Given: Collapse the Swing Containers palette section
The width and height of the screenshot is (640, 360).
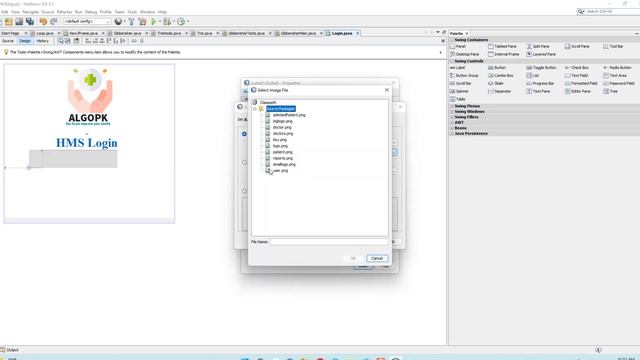Looking at the screenshot, I should (x=452, y=40).
